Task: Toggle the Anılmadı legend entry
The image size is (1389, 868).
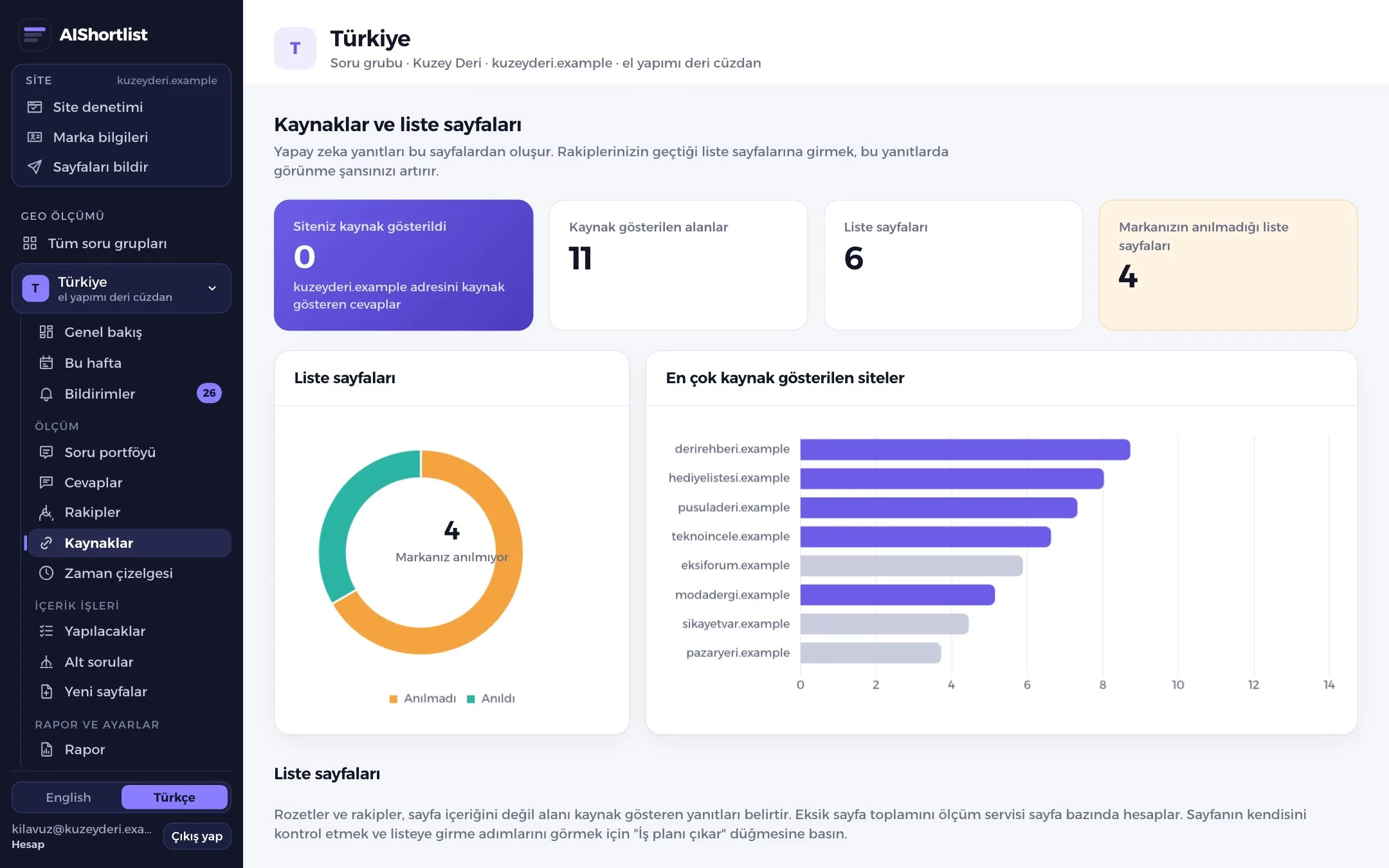Action: 422,698
